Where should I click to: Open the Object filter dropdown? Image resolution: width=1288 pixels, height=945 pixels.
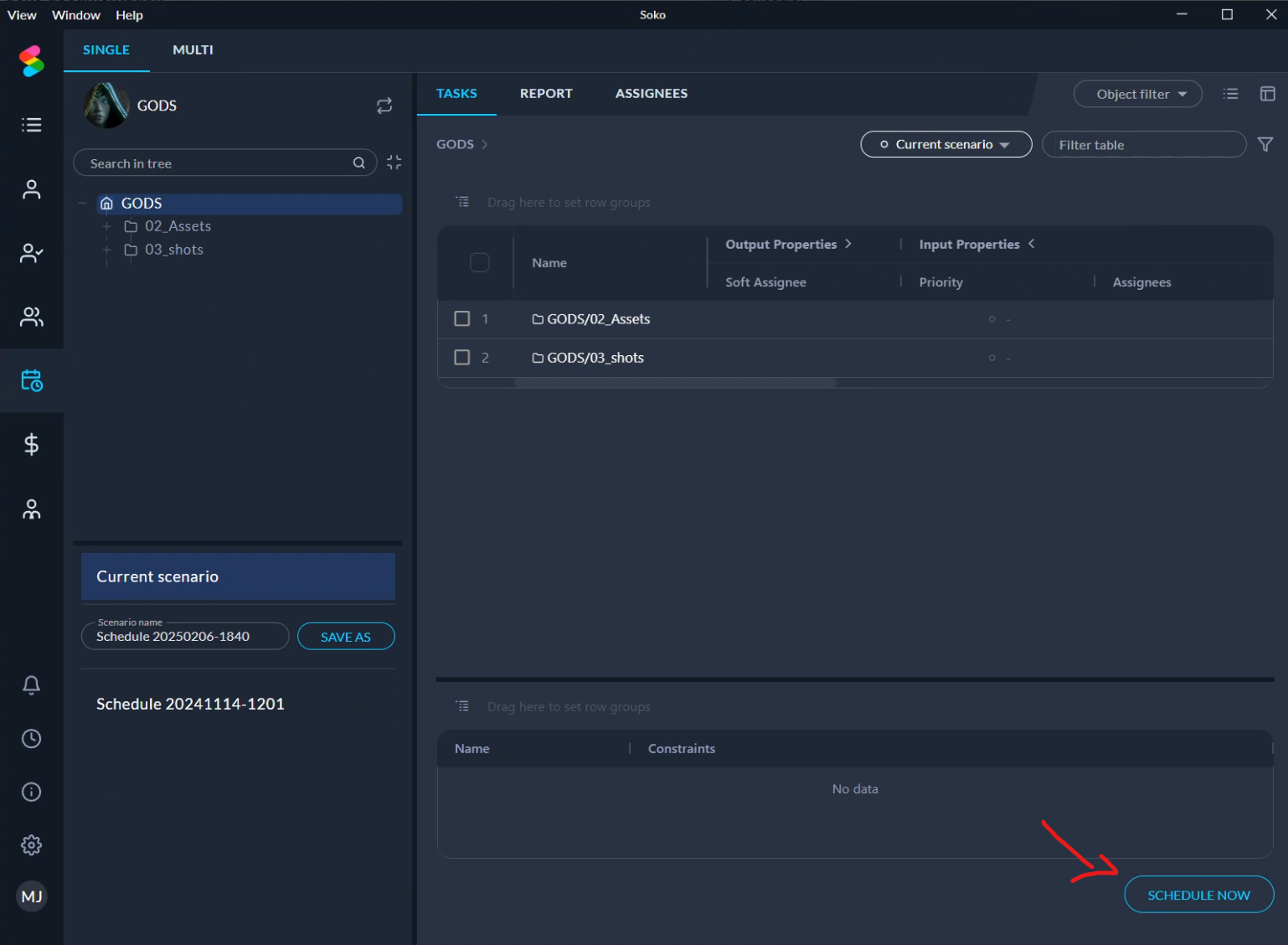click(1137, 94)
